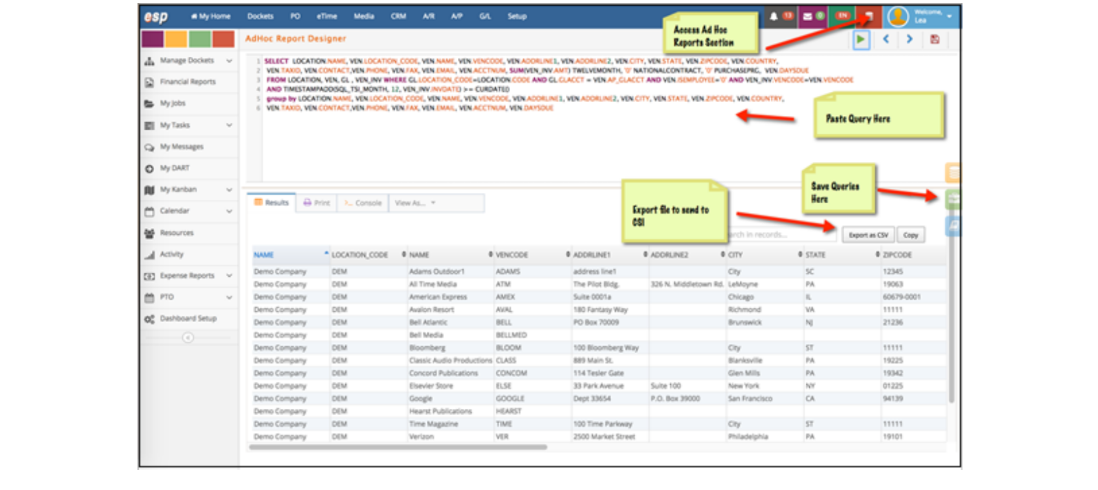Open My Messages in the sidebar
This screenshot has width=1098, height=490.
[189, 147]
